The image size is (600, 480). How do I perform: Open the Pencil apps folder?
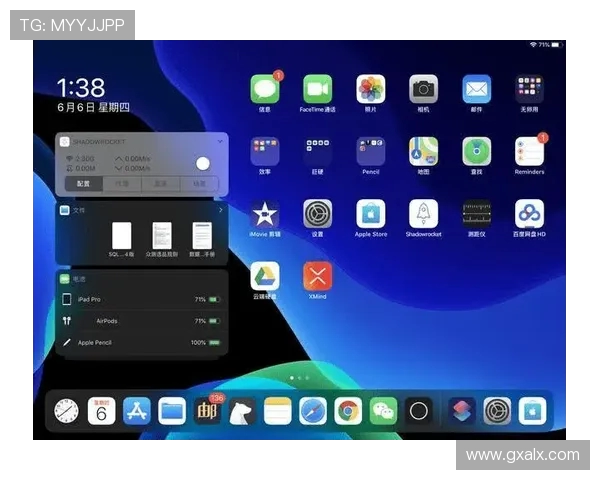(371, 151)
